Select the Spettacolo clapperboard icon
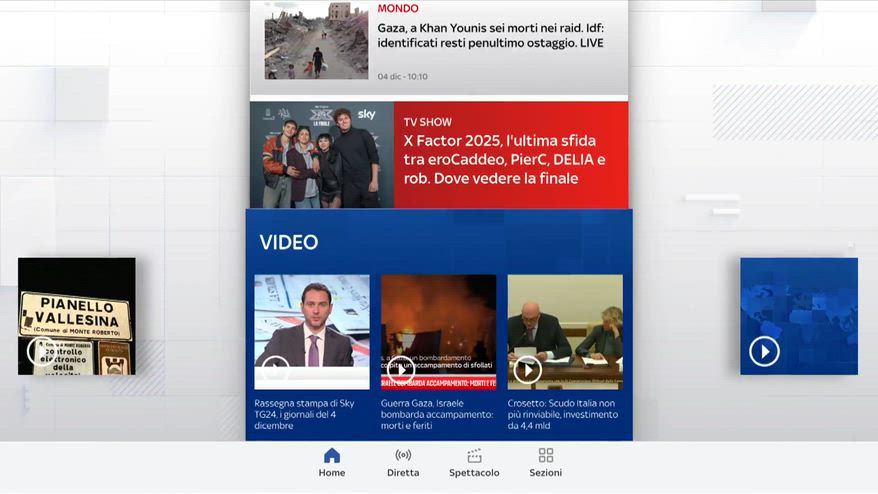Image resolution: width=878 pixels, height=494 pixels. coord(474,456)
